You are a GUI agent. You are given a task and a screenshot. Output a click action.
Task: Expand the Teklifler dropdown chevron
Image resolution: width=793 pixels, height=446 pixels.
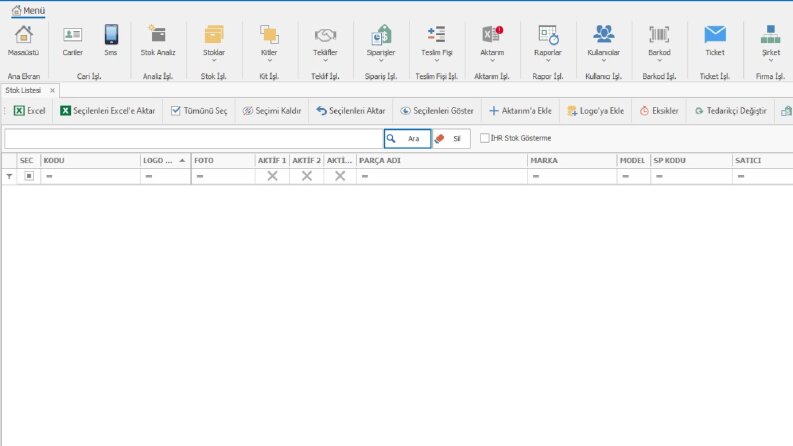point(325,61)
